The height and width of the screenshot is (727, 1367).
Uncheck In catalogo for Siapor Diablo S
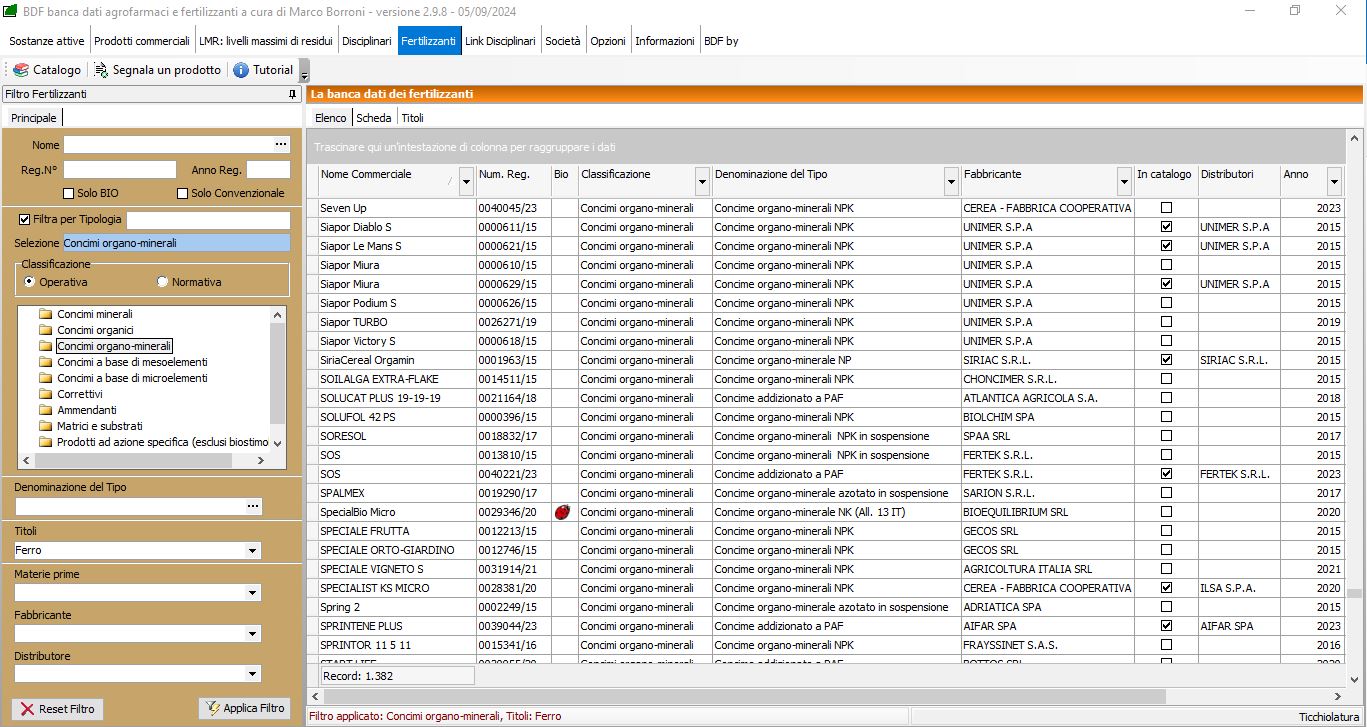1166,227
